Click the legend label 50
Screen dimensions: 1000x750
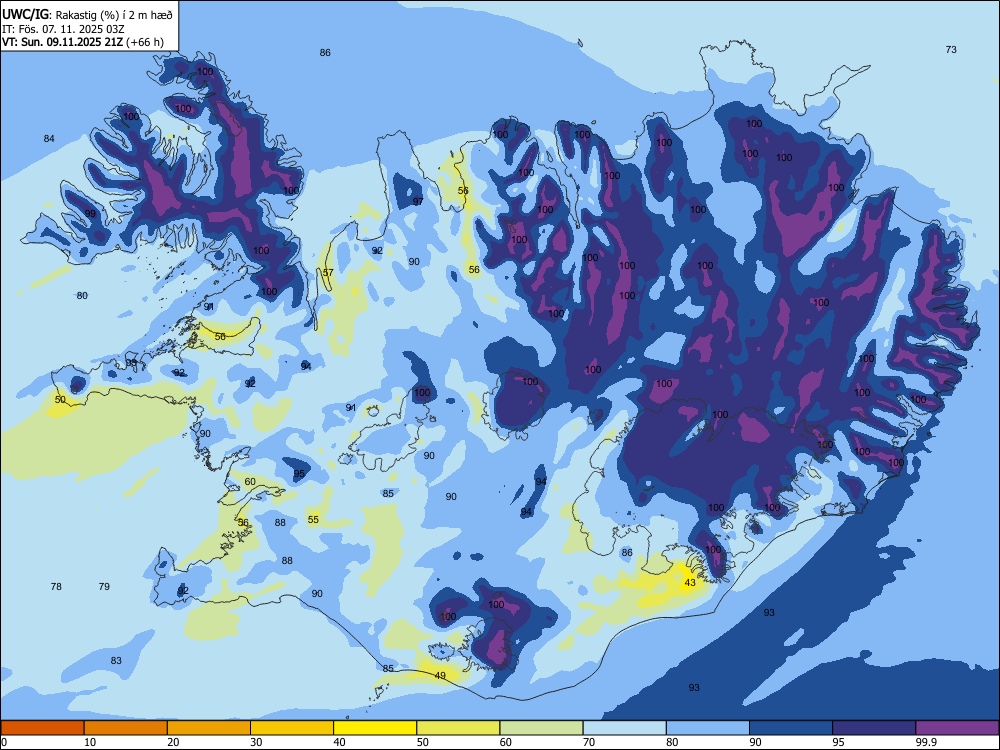[x=422, y=742]
